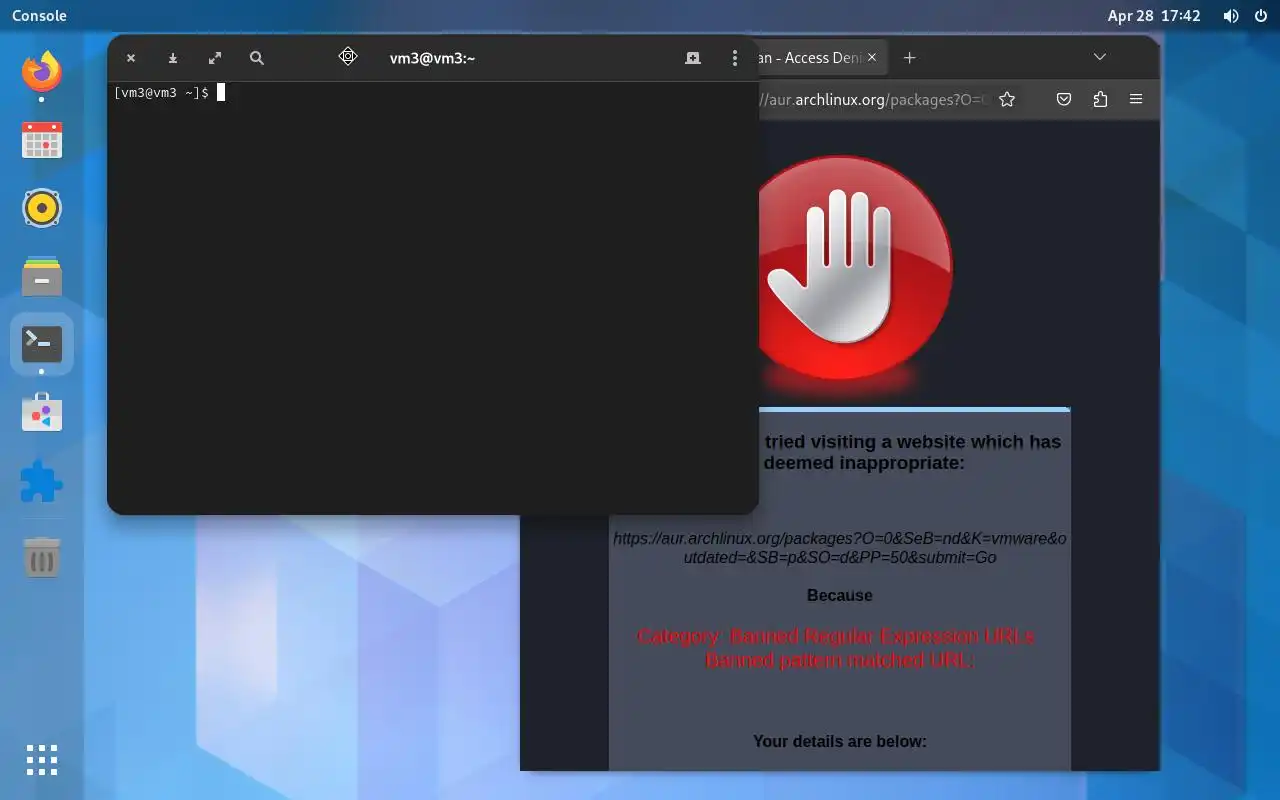Click the Firefox address bar URL

click(x=875, y=99)
